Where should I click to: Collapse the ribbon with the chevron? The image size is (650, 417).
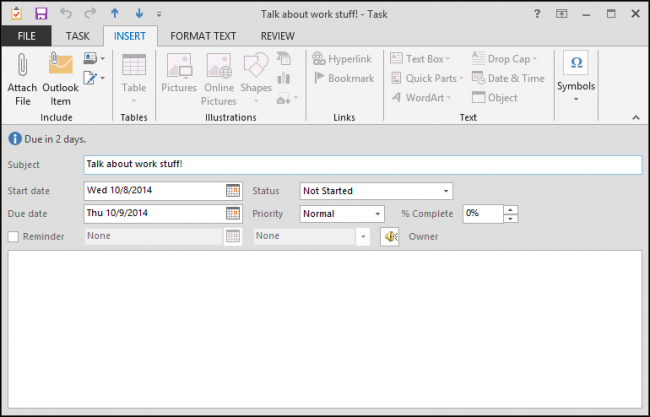[x=636, y=118]
